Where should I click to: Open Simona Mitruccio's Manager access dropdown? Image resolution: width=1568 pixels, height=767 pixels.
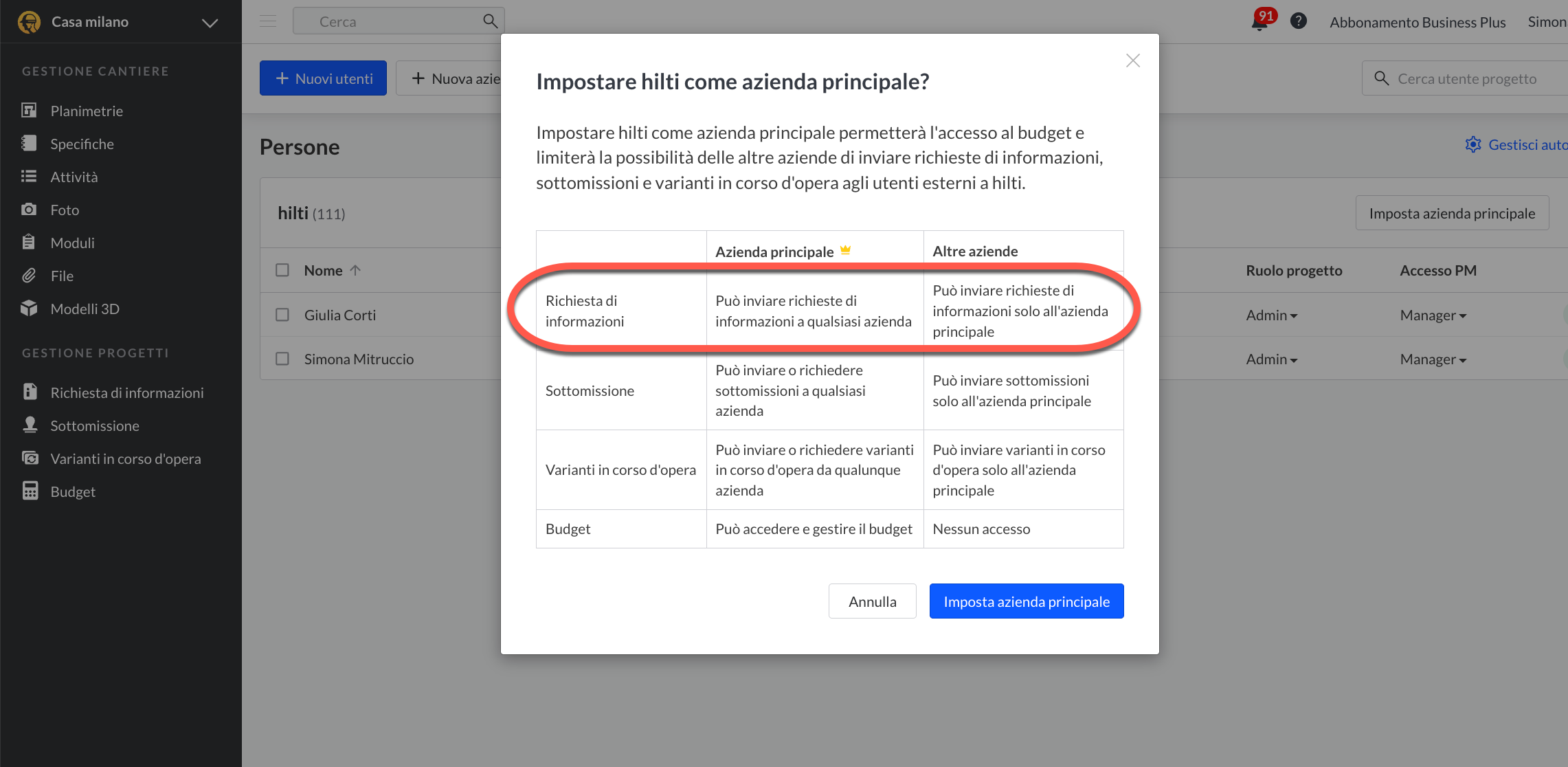click(x=1433, y=359)
